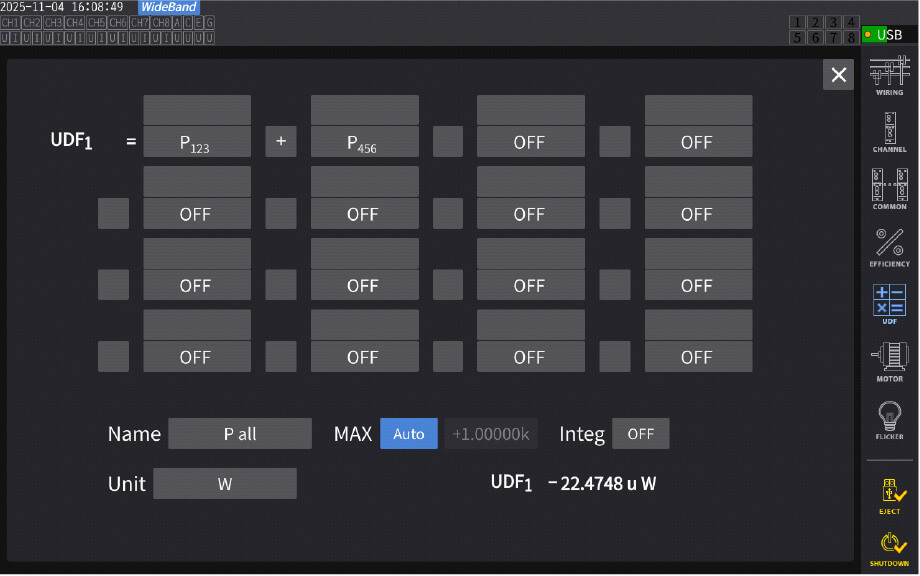This screenshot has height=576, width=920.
Task: Open the Channel settings icon
Action: 889,133
